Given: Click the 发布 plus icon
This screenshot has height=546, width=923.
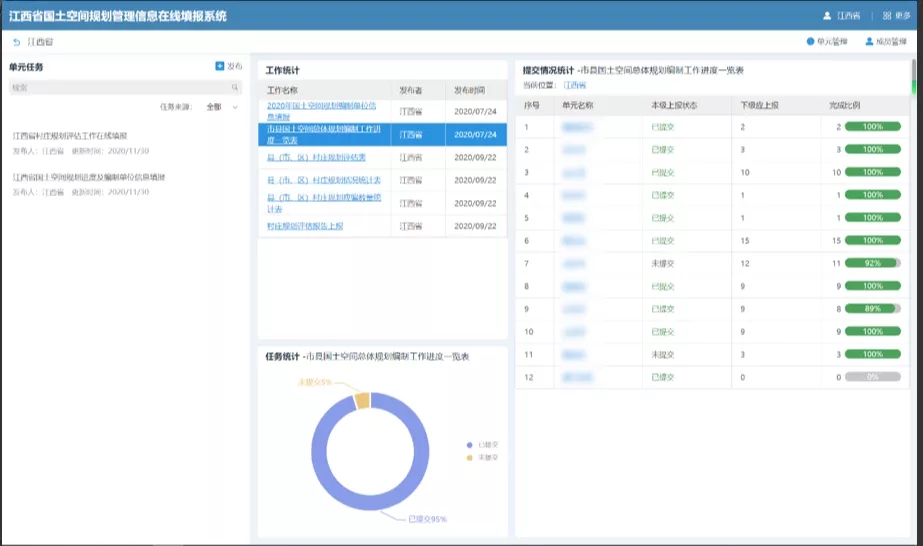Looking at the screenshot, I should pos(220,66).
